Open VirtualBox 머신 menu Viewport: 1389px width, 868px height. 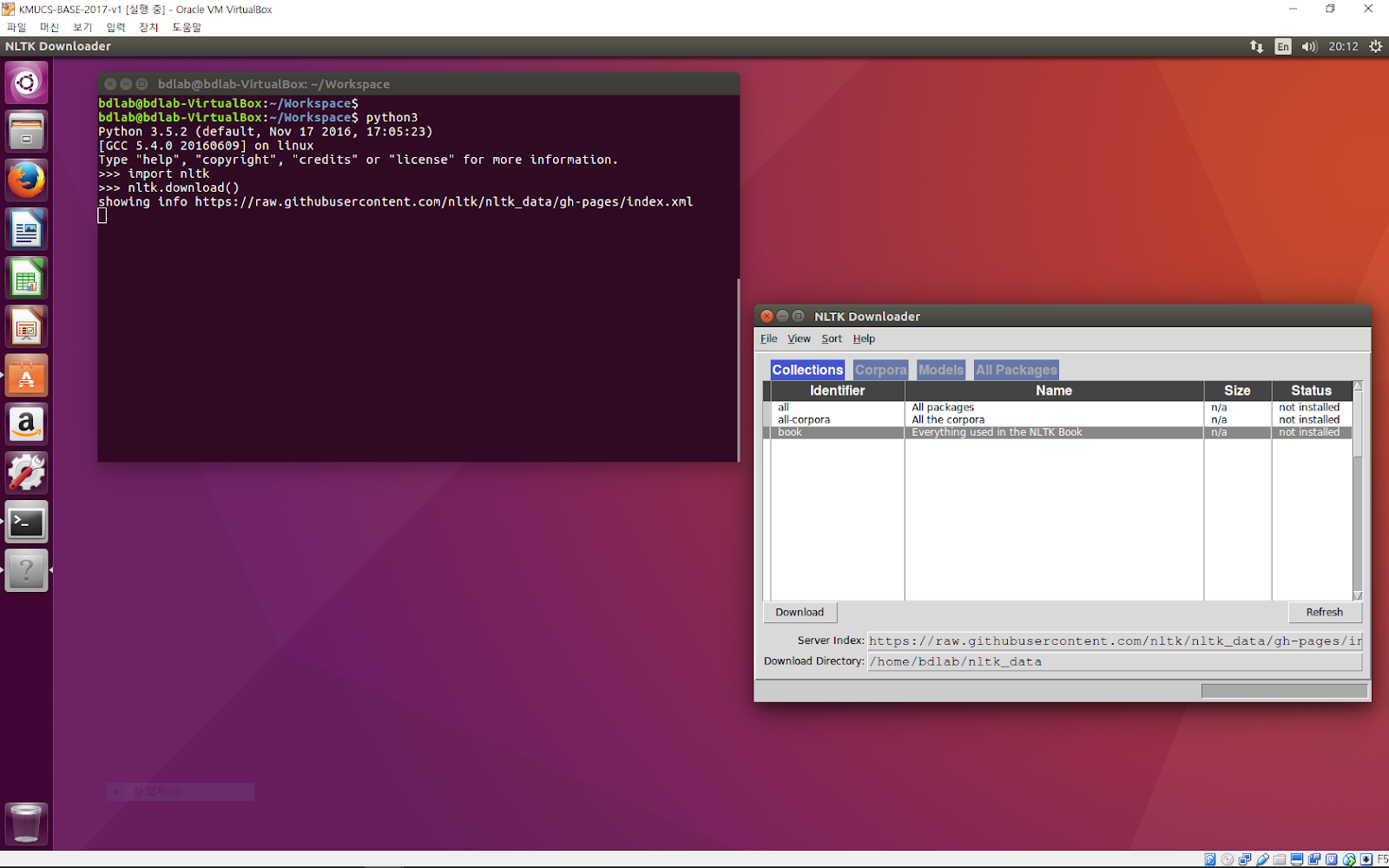click(x=49, y=27)
